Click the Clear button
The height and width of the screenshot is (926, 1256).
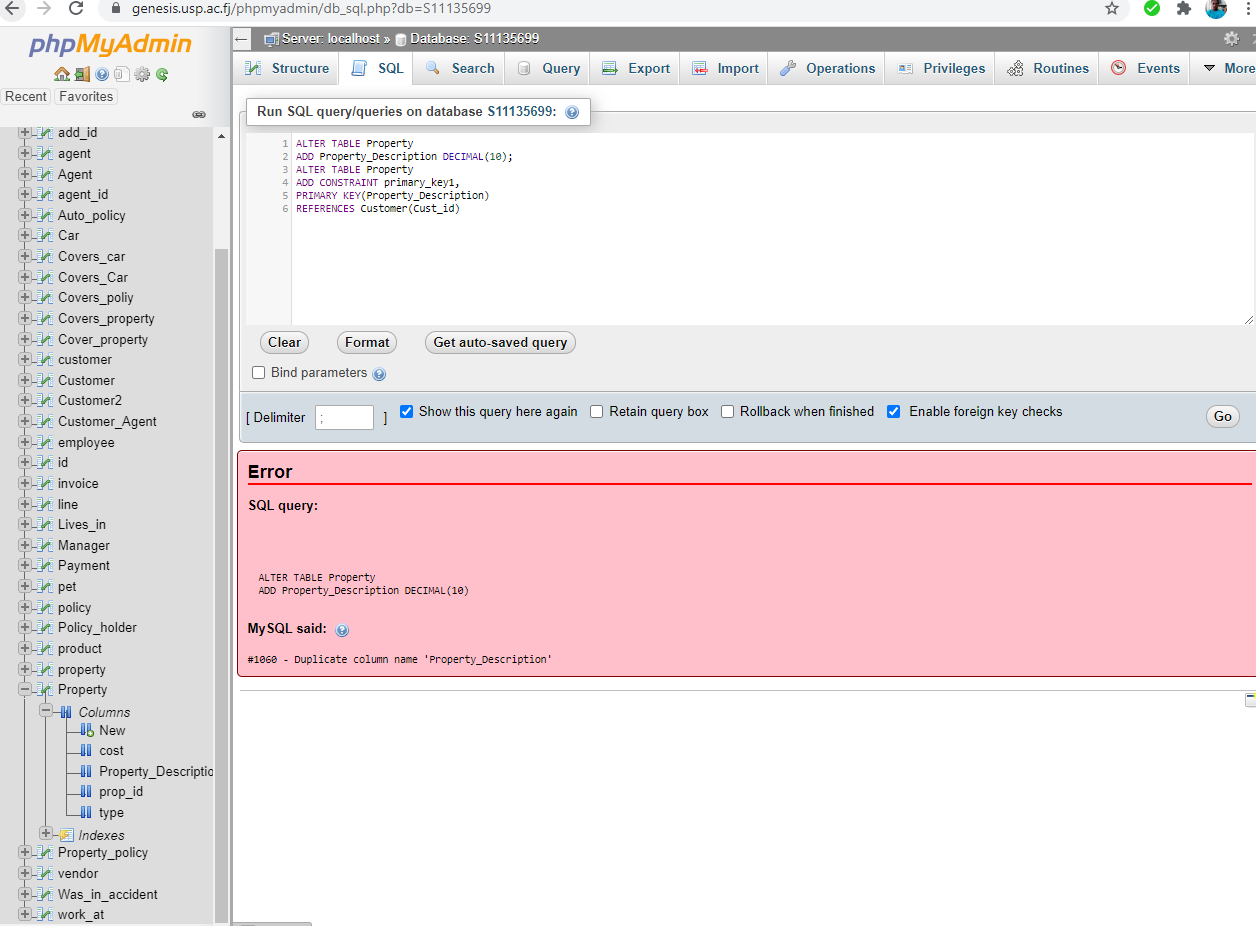284,342
